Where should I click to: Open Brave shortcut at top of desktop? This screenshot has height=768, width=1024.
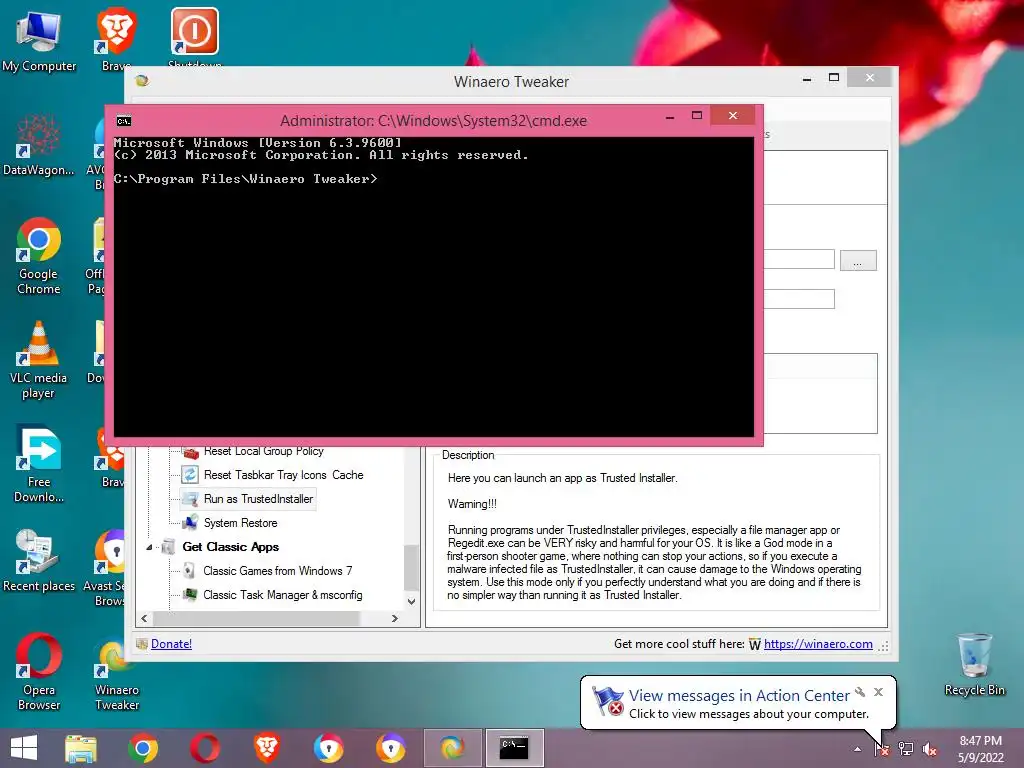pyautogui.click(x=116, y=38)
